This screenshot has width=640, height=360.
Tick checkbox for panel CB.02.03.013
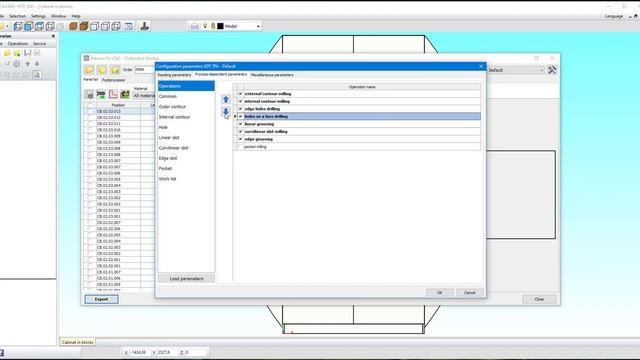[91, 111]
